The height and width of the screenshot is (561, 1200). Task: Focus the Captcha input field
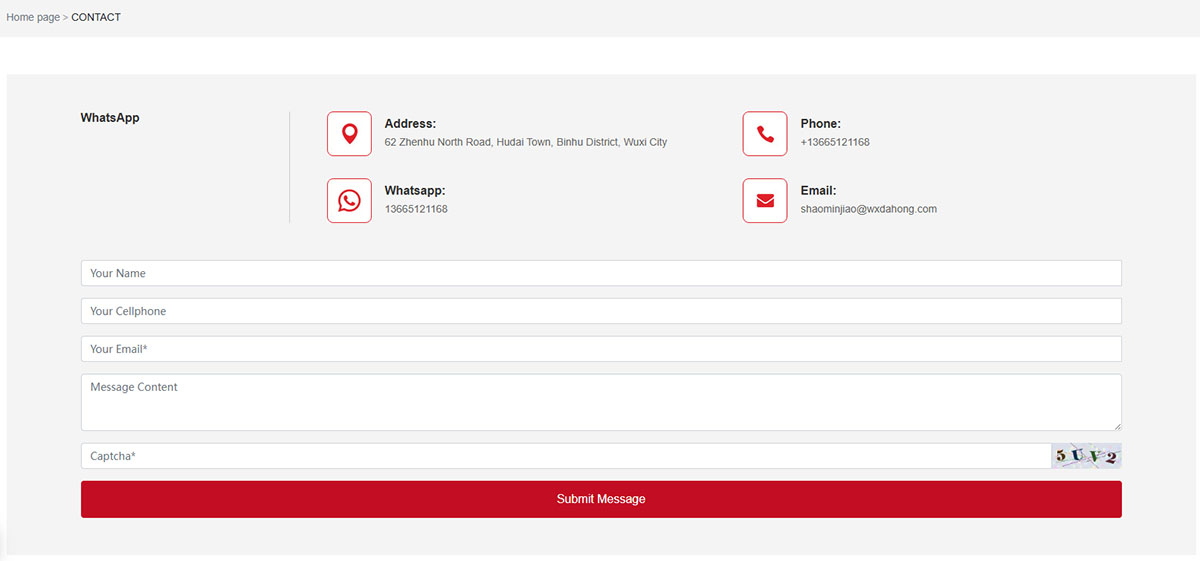[566, 456]
